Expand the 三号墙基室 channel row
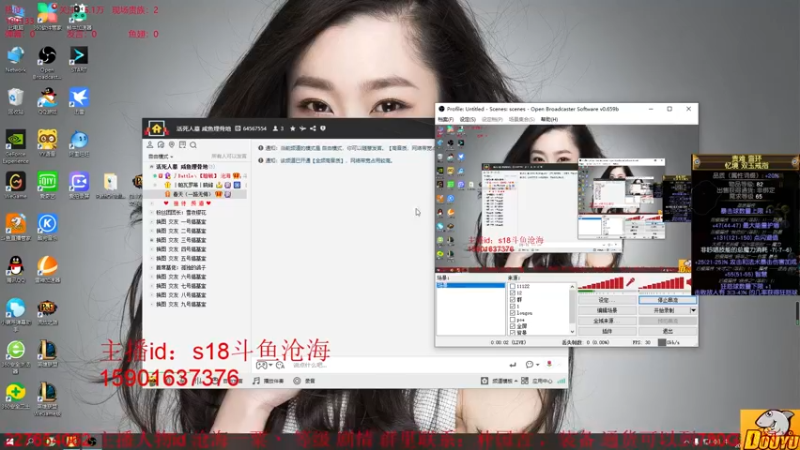The height and width of the screenshot is (450, 800). click(x=152, y=240)
